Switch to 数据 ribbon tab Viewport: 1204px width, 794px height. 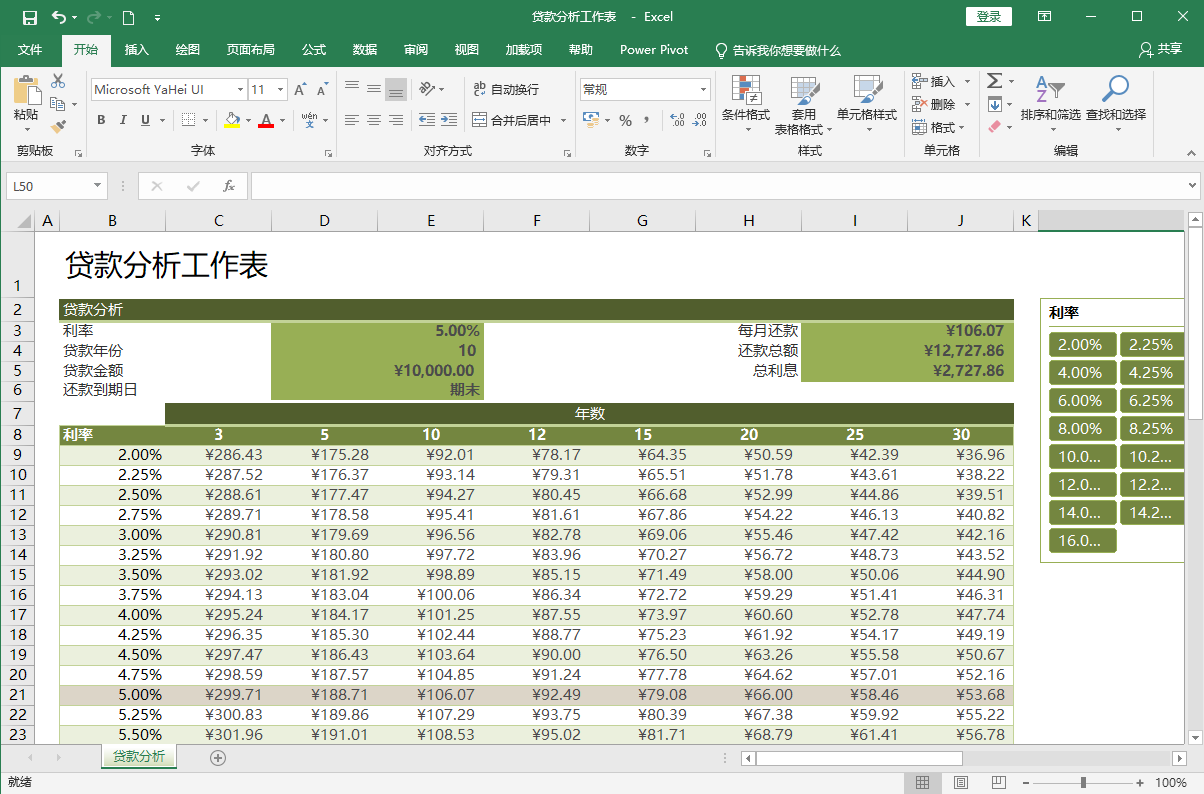365,50
